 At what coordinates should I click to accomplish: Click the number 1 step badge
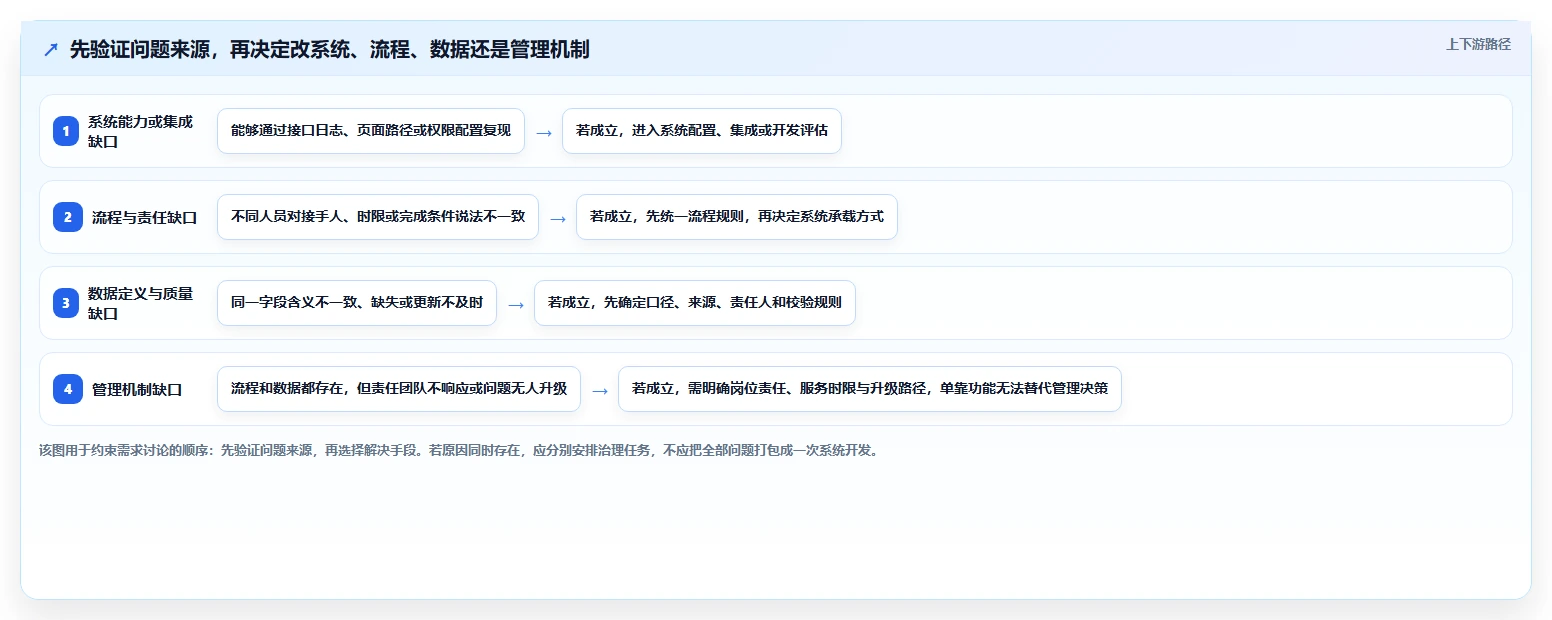pos(66,131)
